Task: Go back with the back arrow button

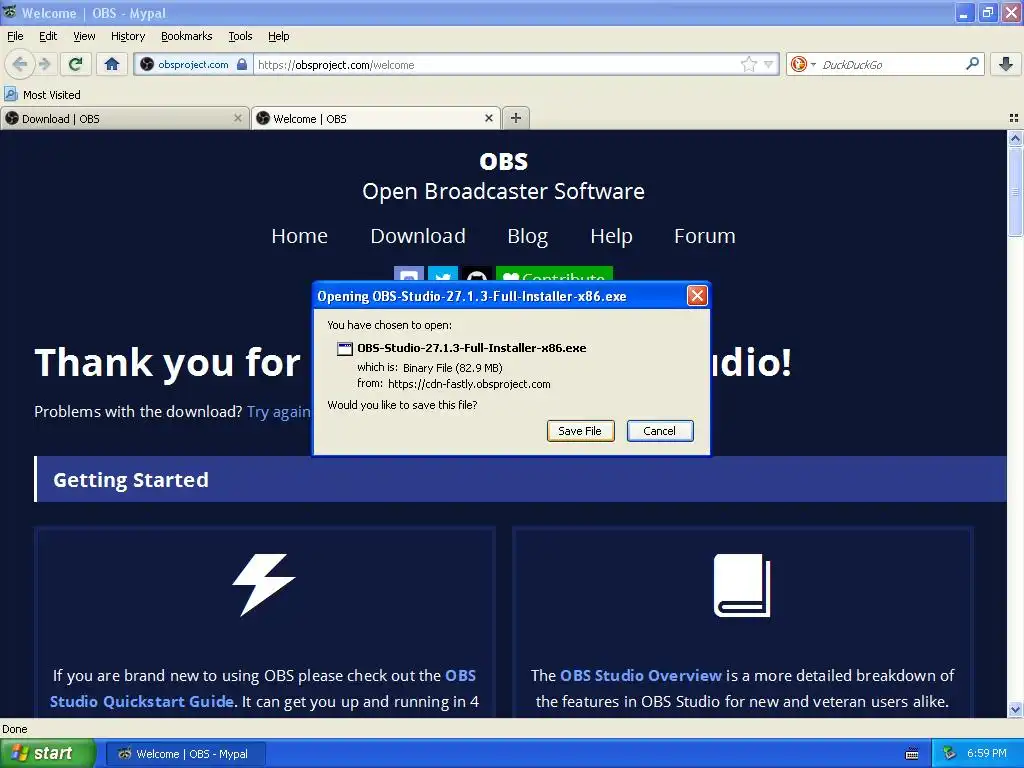Action: point(19,64)
